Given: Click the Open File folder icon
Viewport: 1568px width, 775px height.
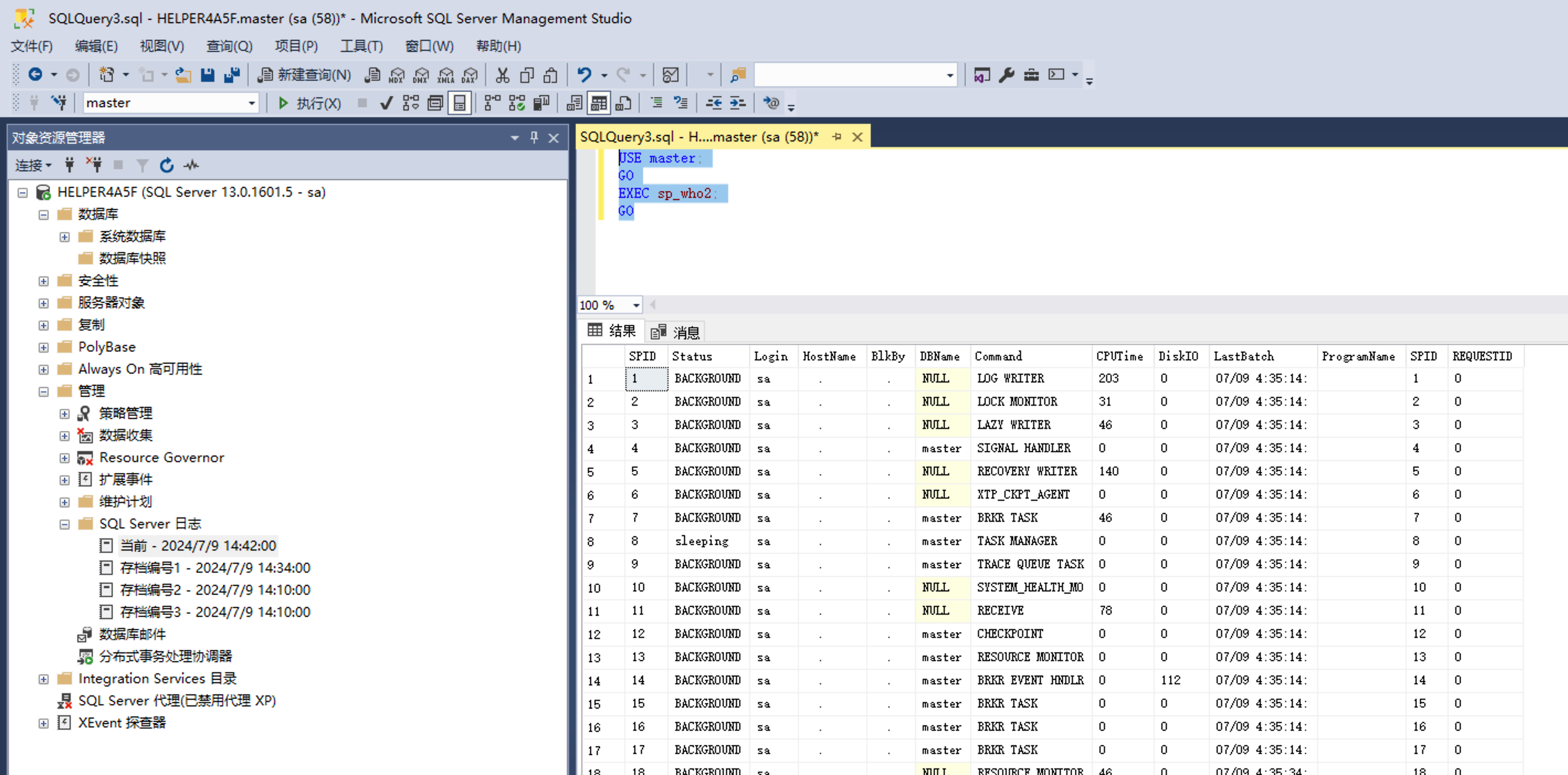Looking at the screenshot, I should click(183, 75).
